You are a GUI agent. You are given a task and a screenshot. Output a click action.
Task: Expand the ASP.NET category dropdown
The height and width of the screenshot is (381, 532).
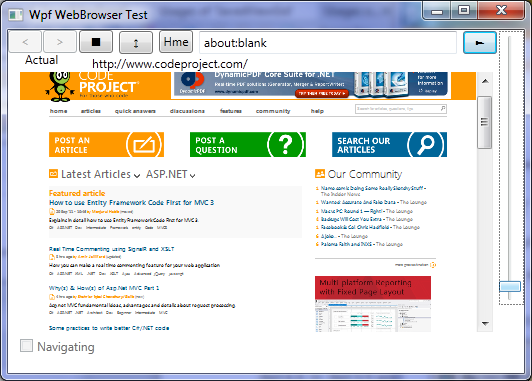(171, 174)
